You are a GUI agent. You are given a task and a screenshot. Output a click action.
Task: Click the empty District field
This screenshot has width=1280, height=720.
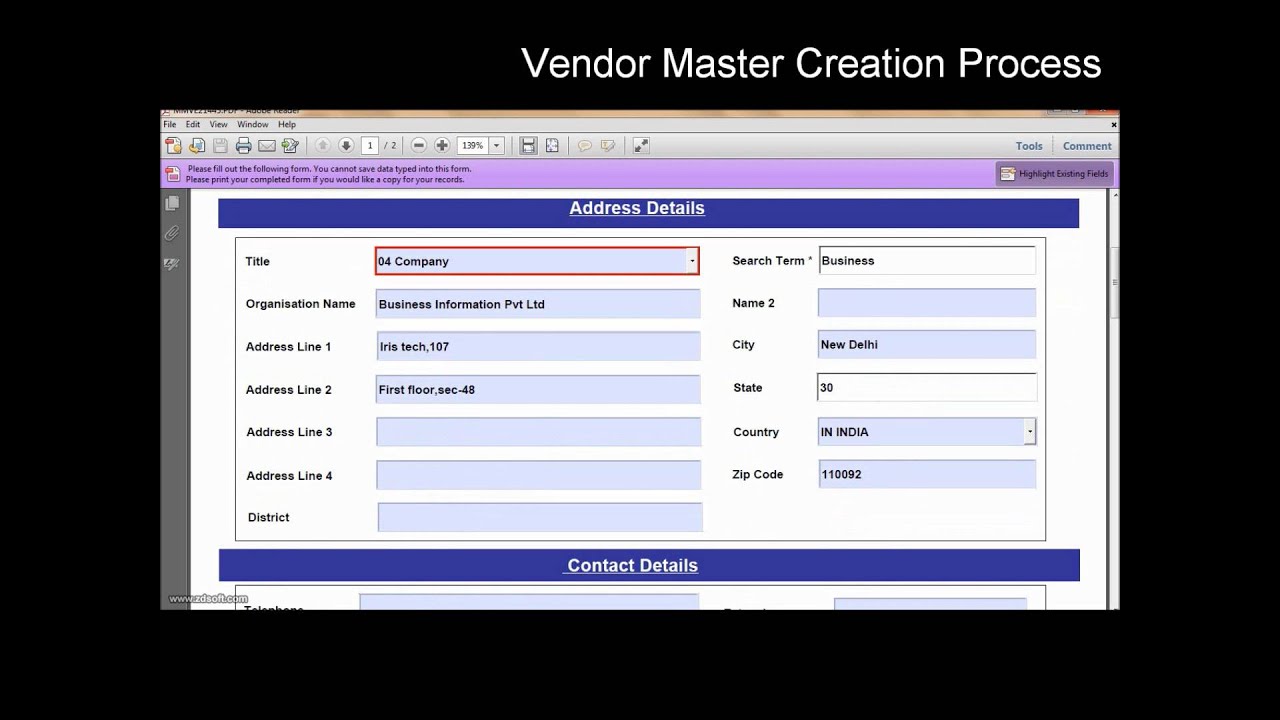(x=540, y=517)
